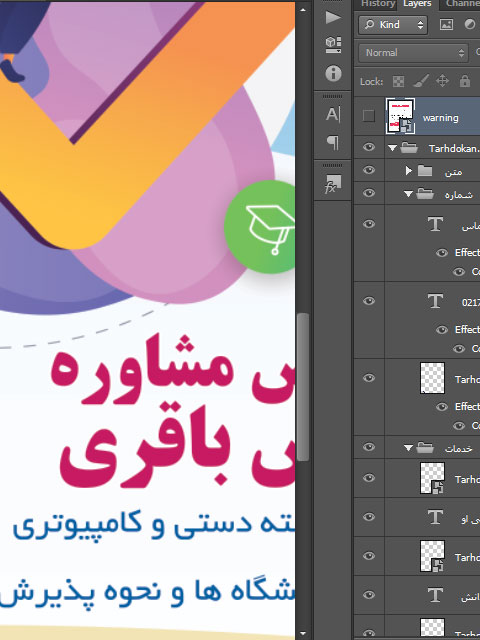Collapse the Tarhdokan. group

392,148
